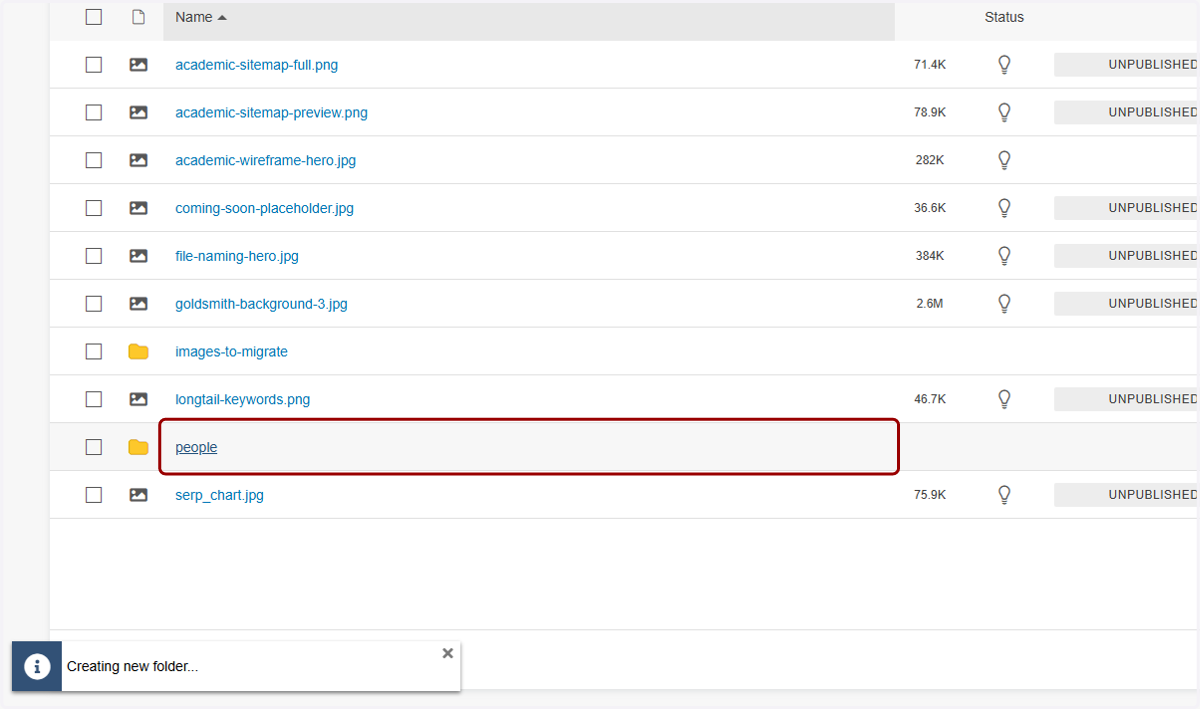Click the 384K file size value

click(x=930, y=256)
